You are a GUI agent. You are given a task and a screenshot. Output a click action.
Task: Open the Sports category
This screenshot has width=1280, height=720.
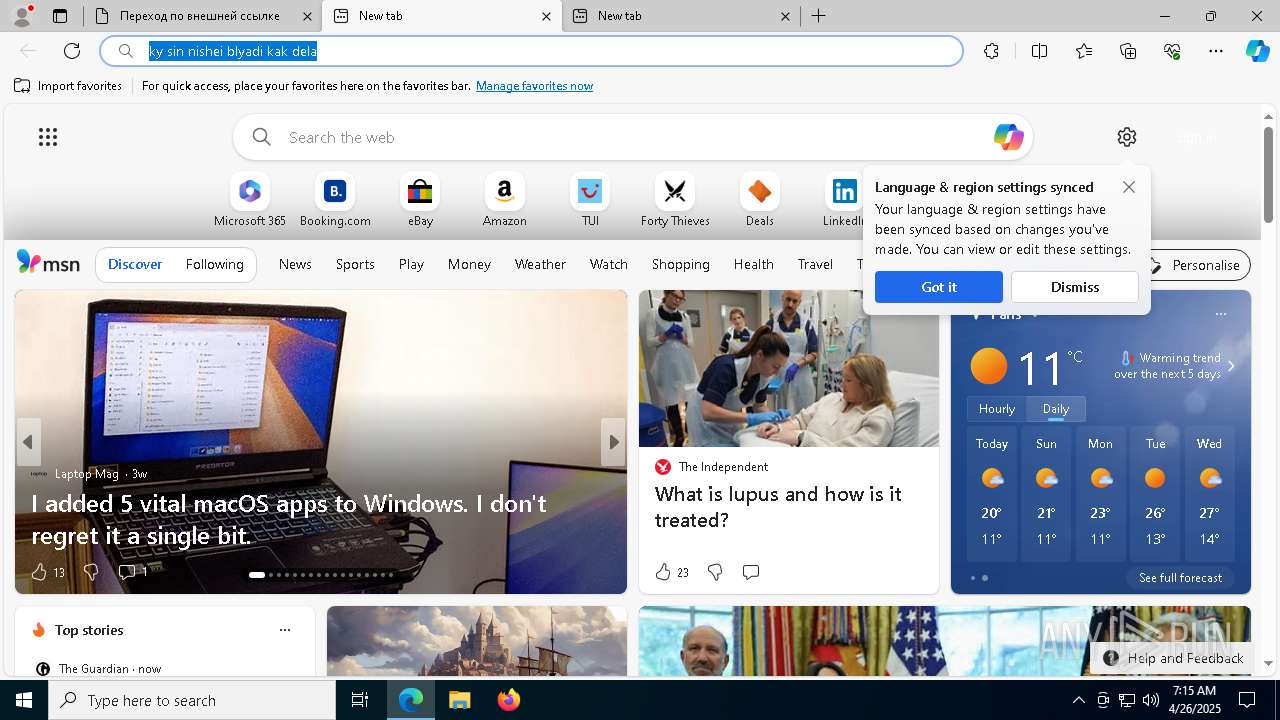[x=355, y=264]
